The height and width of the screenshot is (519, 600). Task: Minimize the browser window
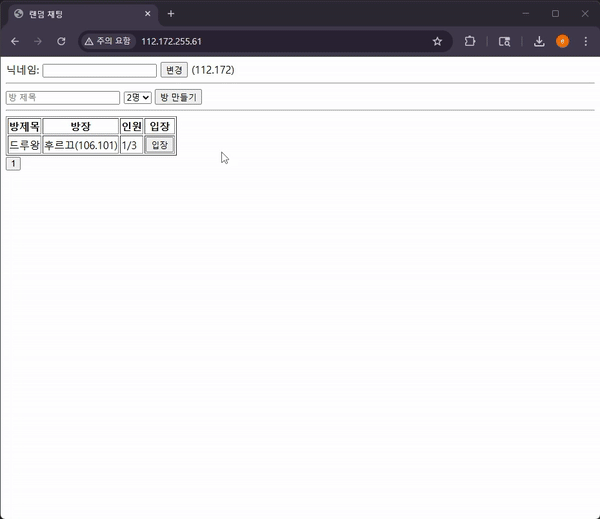coord(526,14)
